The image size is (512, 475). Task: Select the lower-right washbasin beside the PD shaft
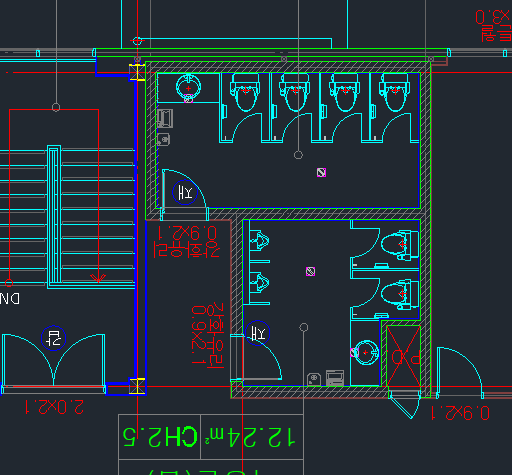point(366,352)
